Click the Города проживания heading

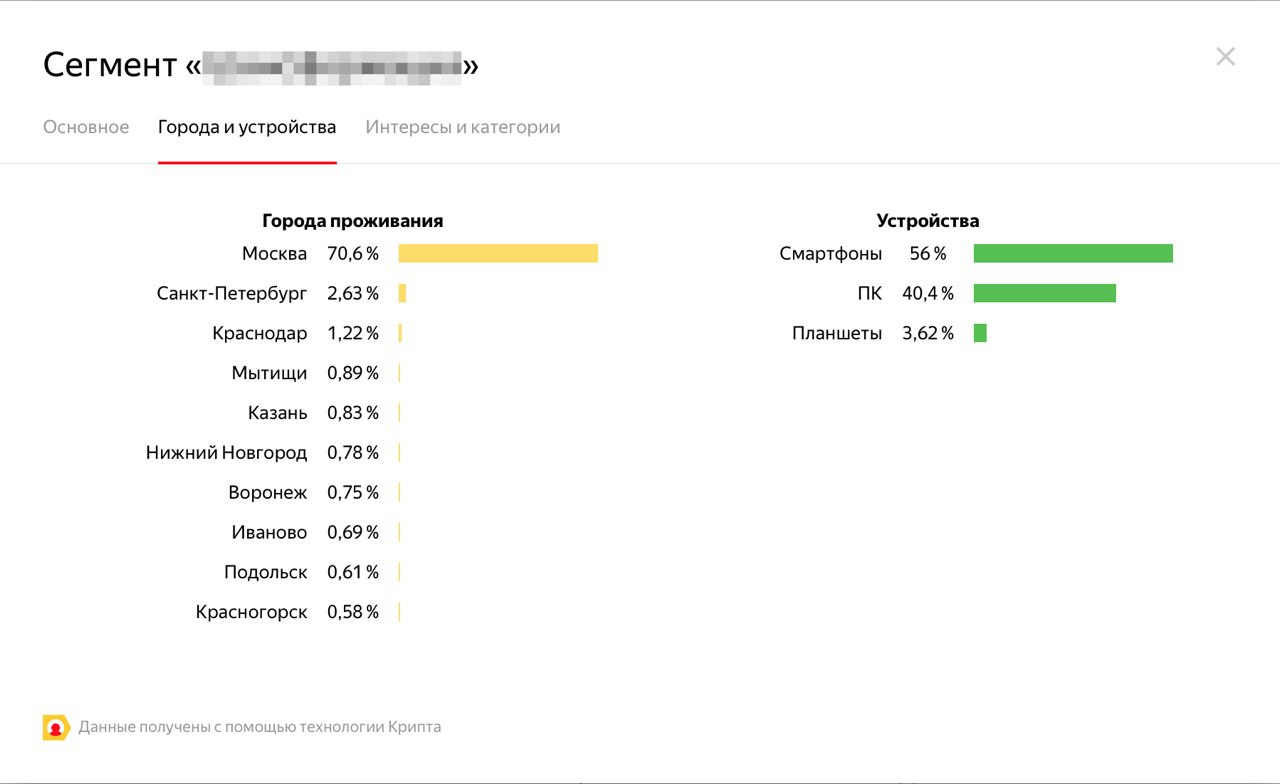pyautogui.click(x=353, y=221)
